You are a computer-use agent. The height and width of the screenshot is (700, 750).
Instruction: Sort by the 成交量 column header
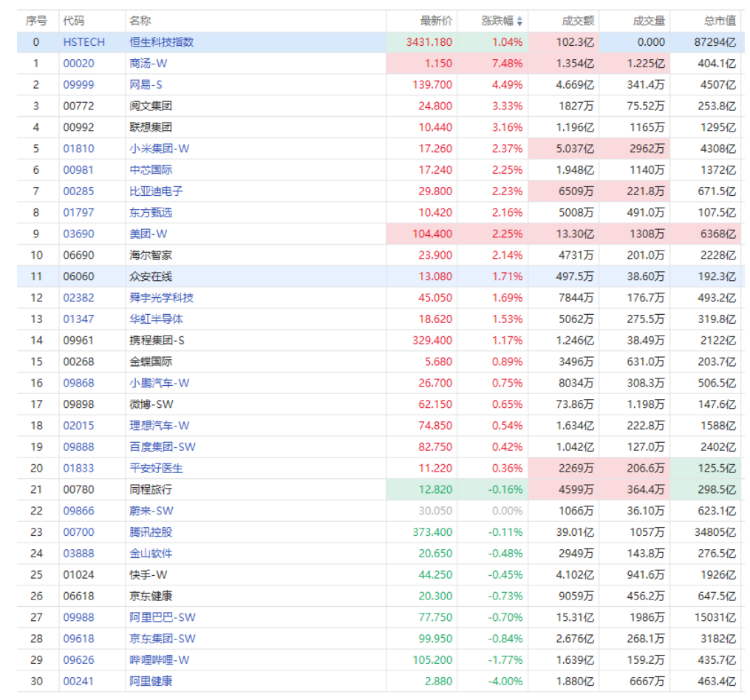click(x=649, y=21)
